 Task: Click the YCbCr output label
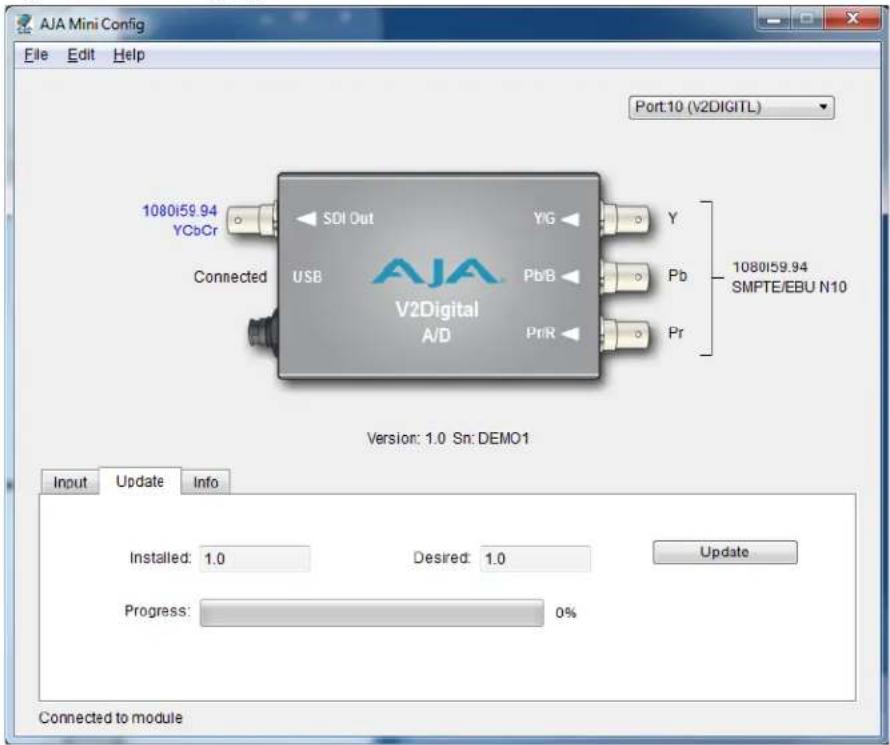tap(195, 231)
